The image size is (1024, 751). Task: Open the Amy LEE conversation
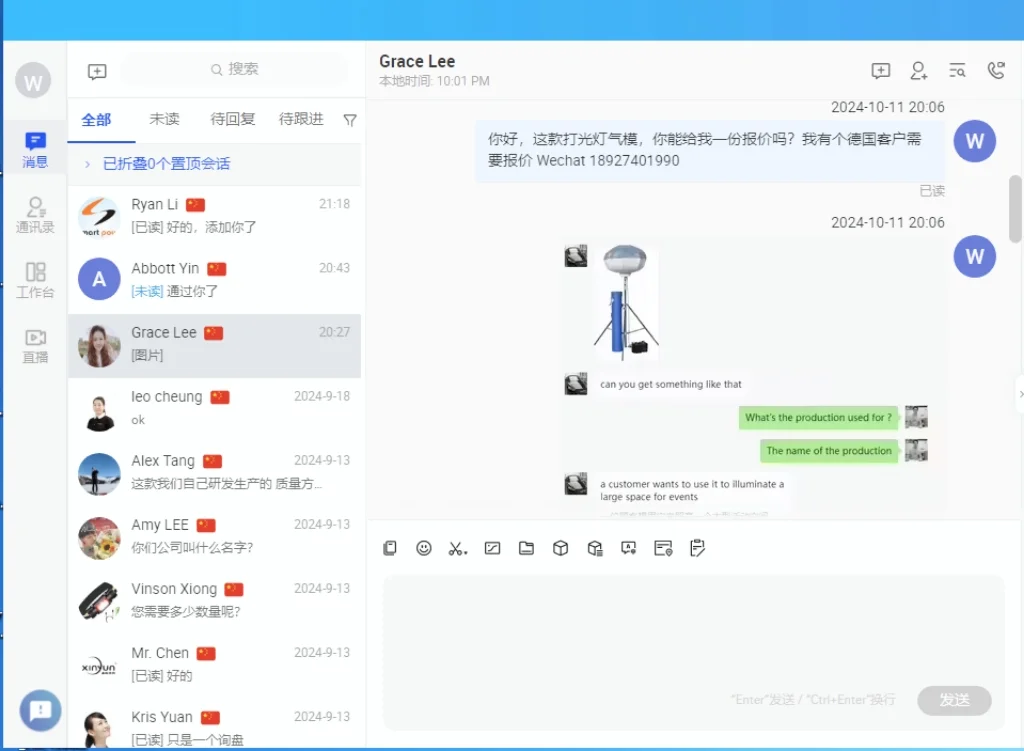click(215, 536)
